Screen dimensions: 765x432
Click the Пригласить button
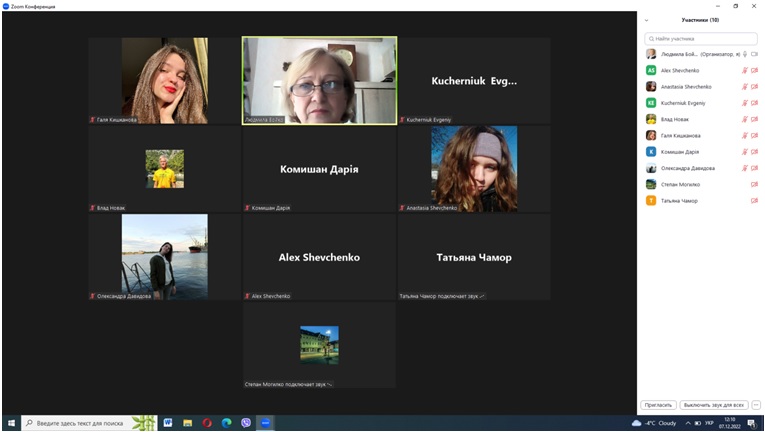(658, 405)
